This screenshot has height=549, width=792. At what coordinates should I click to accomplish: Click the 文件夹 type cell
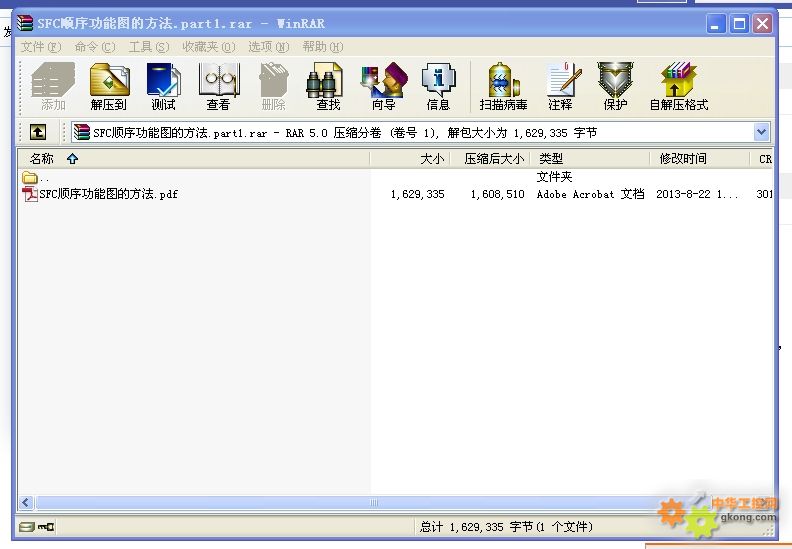pyautogui.click(x=554, y=177)
